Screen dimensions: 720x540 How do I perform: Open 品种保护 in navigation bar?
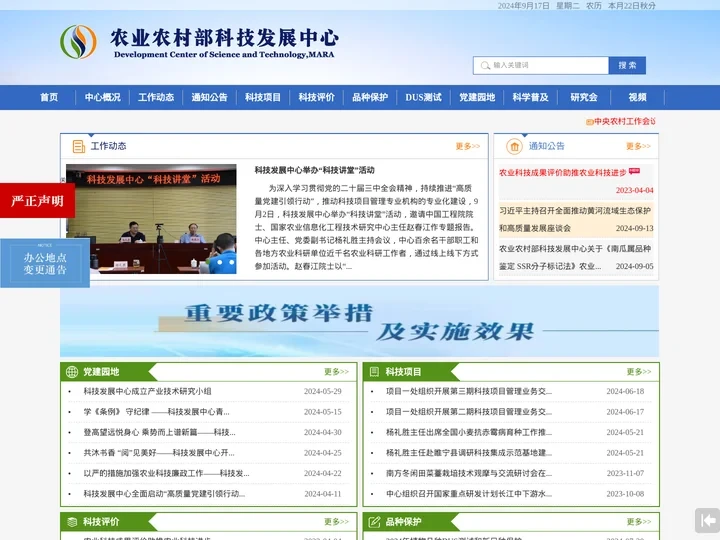370,97
